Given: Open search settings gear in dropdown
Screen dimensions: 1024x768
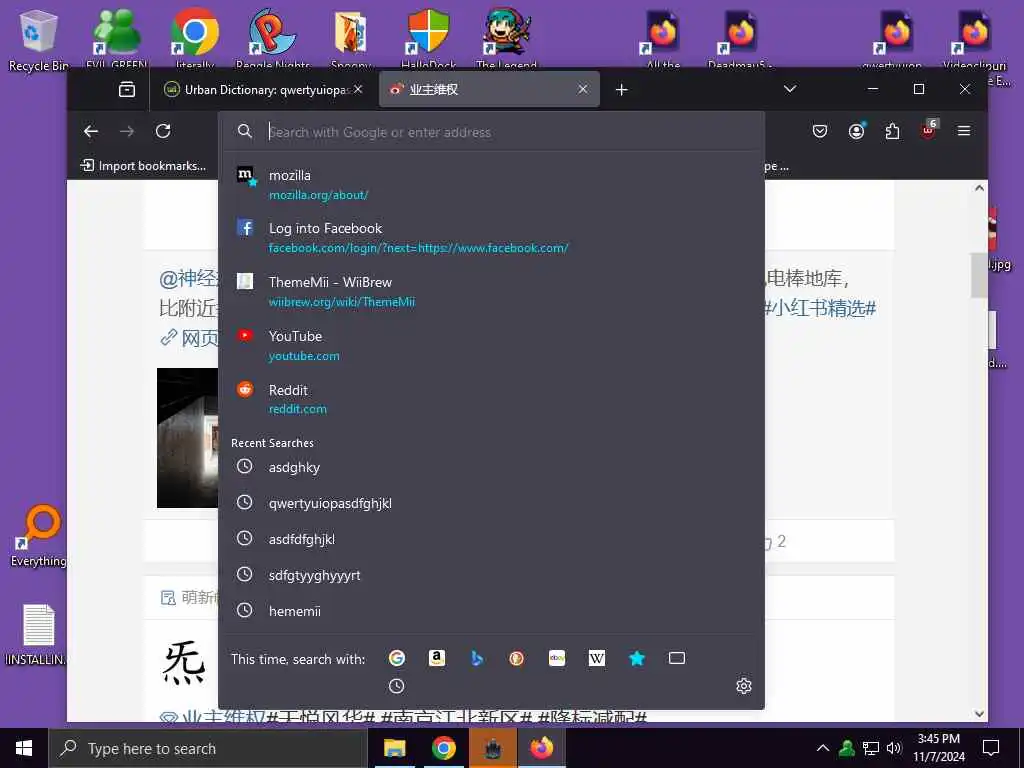Looking at the screenshot, I should pos(744,686).
